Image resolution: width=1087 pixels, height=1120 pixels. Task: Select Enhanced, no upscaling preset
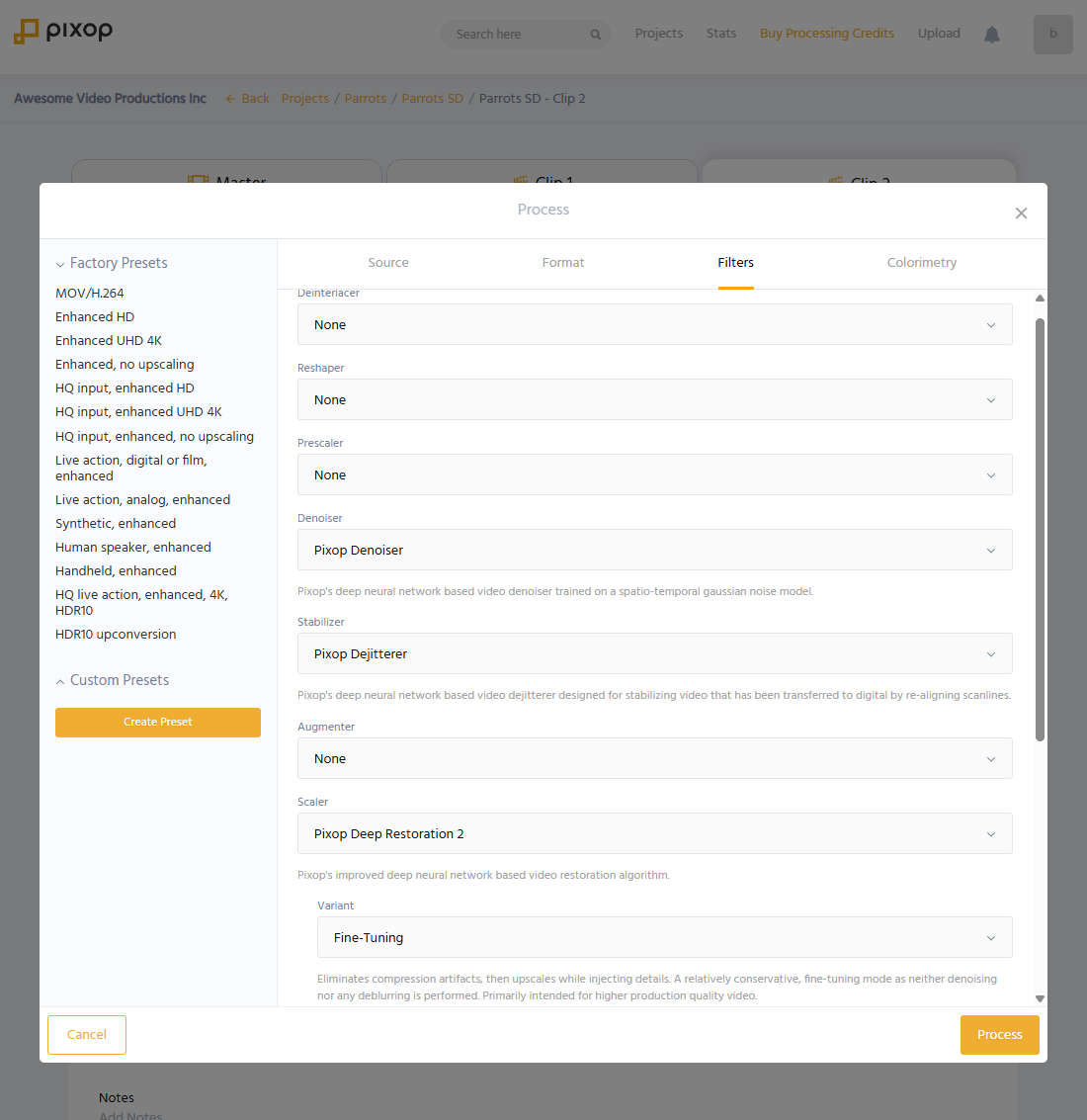point(125,365)
